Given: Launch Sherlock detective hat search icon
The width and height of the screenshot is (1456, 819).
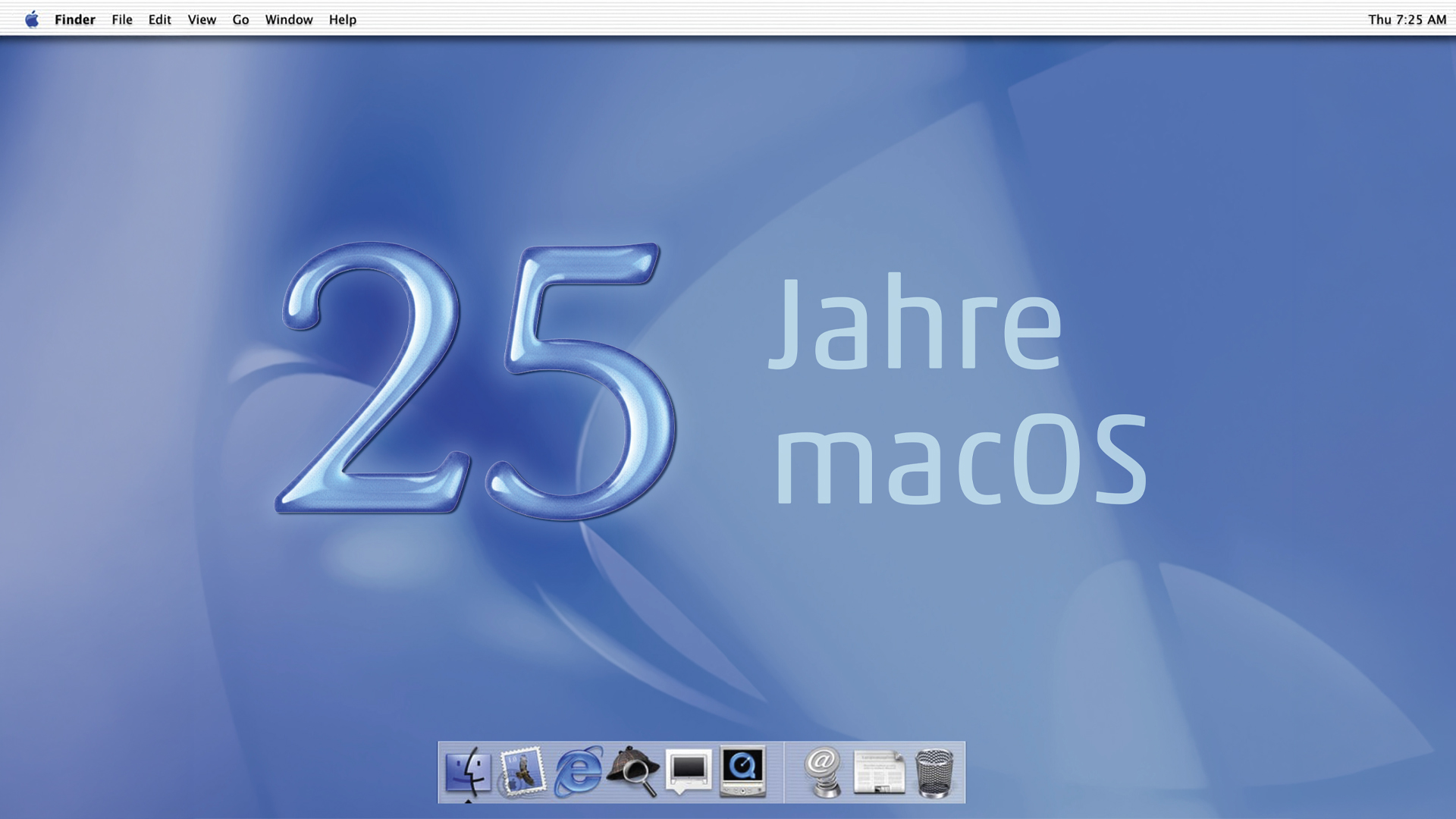Looking at the screenshot, I should (x=633, y=772).
